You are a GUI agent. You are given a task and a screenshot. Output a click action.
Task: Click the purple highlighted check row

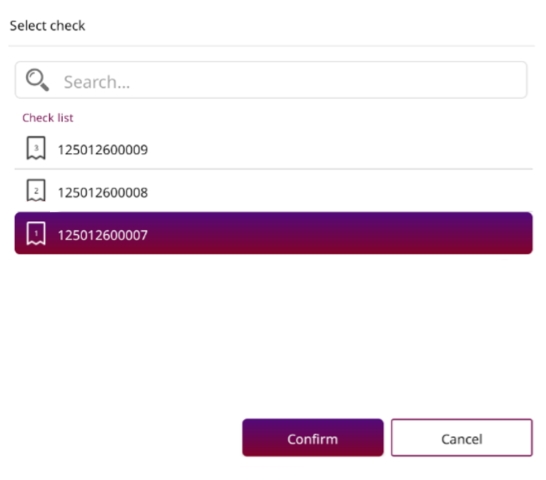(x=273, y=233)
